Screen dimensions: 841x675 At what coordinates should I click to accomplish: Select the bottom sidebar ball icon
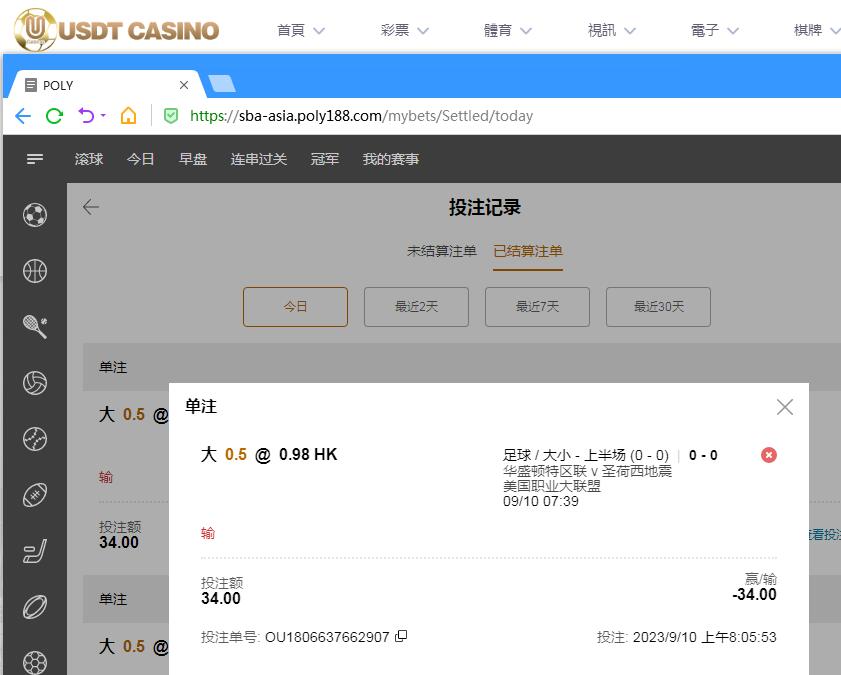pyautogui.click(x=35, y=662)
